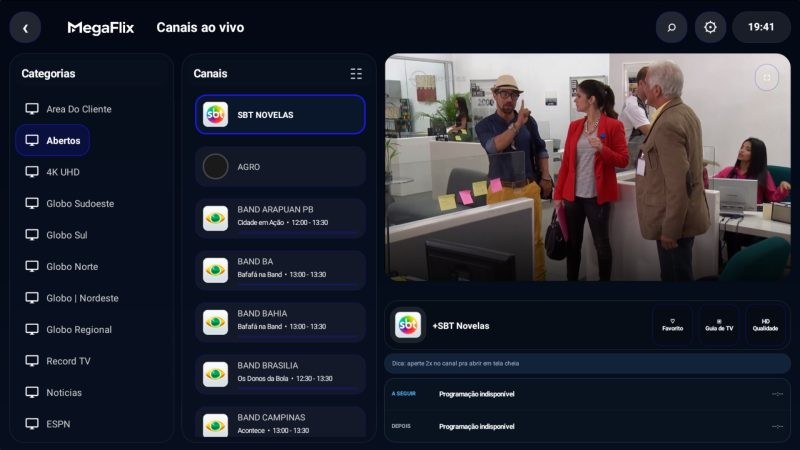Open settings with the gear icon

click(x=710, y=27)
